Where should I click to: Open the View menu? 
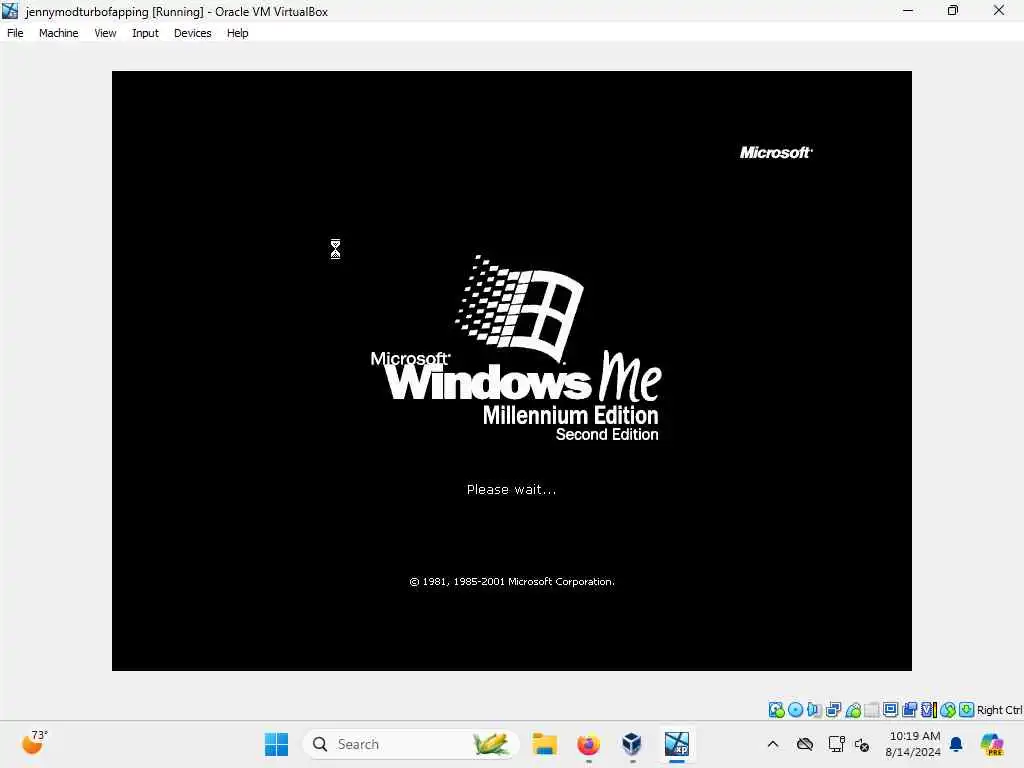(x=105, y=33)
